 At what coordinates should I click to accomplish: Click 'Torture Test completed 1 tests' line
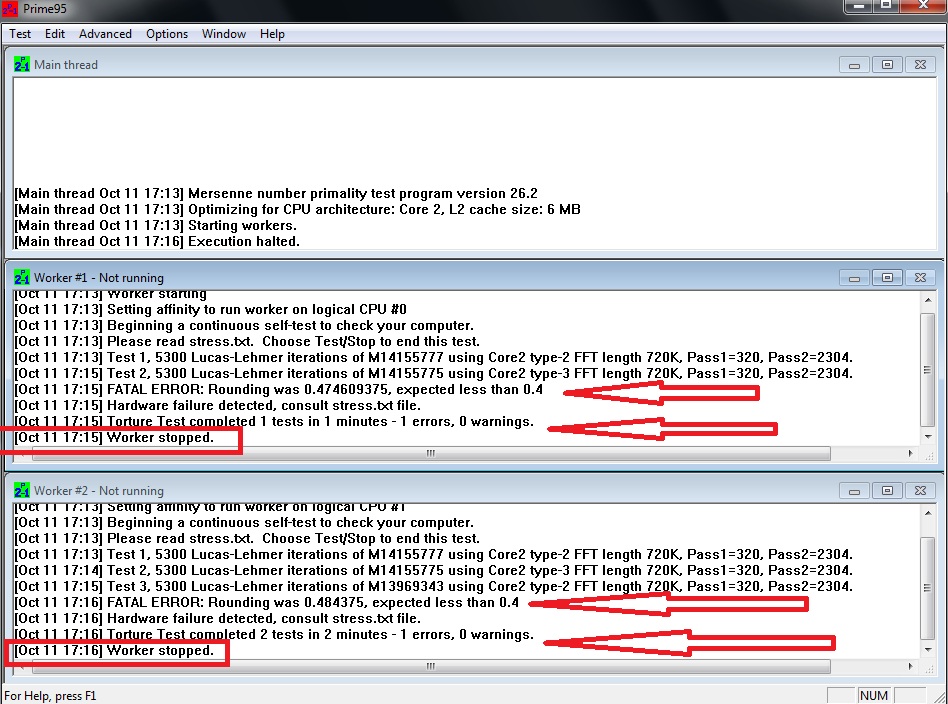(x=274, y=421)
